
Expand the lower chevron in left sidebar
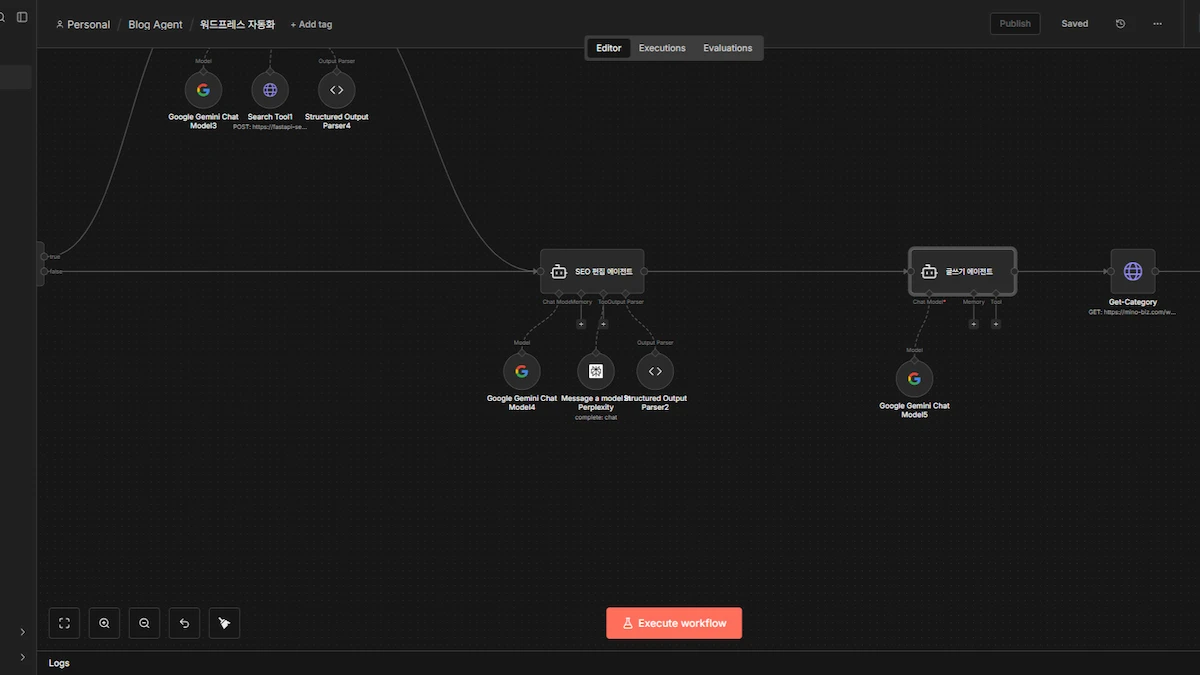pyautogui.click(x=22, y=657)
